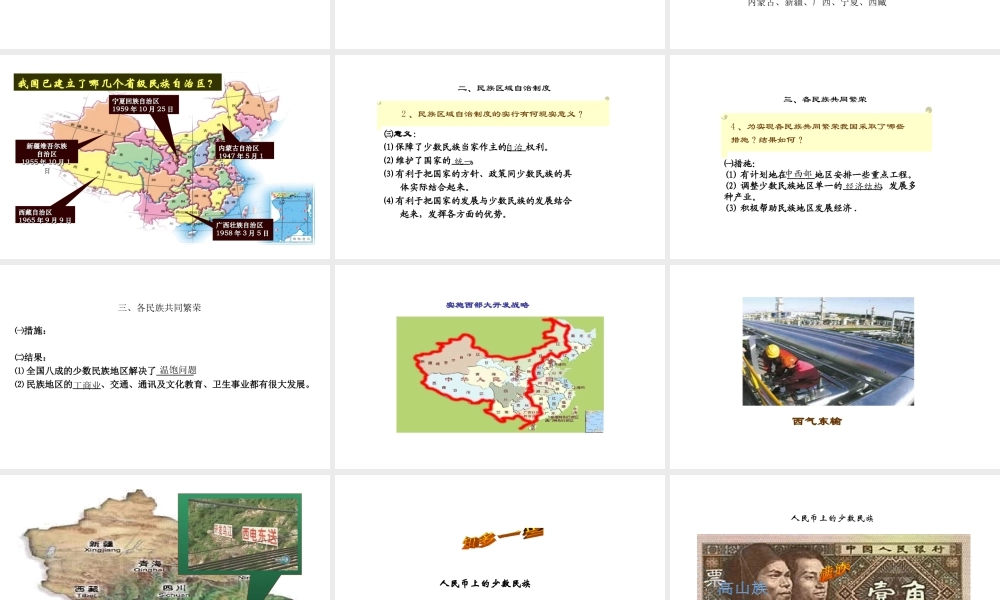Click the 宁夏回族自治区 label on map
1000x600 pixels.
tap(143, 105)
